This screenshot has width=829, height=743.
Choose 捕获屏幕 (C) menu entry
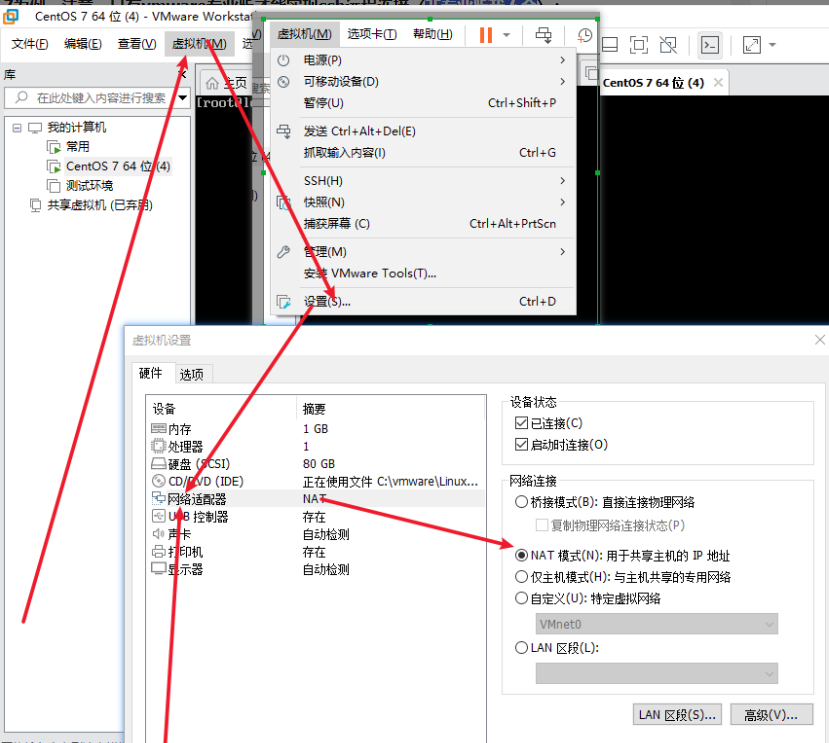(423, 224)
